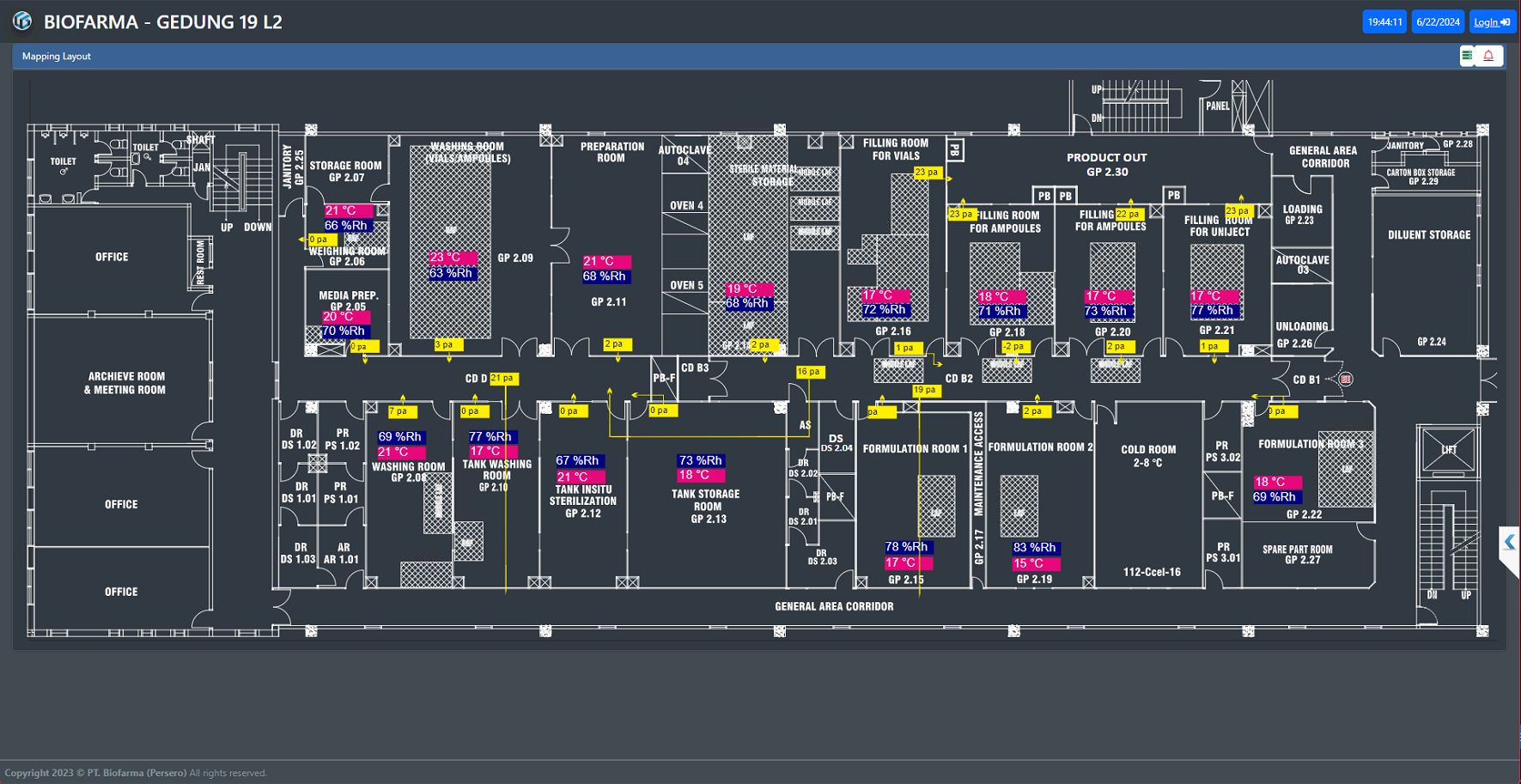This screenshot has height=784, width=1521.
Task: Click the emergency exit symbol near CD B1
Action: [x=1346, y=380]
